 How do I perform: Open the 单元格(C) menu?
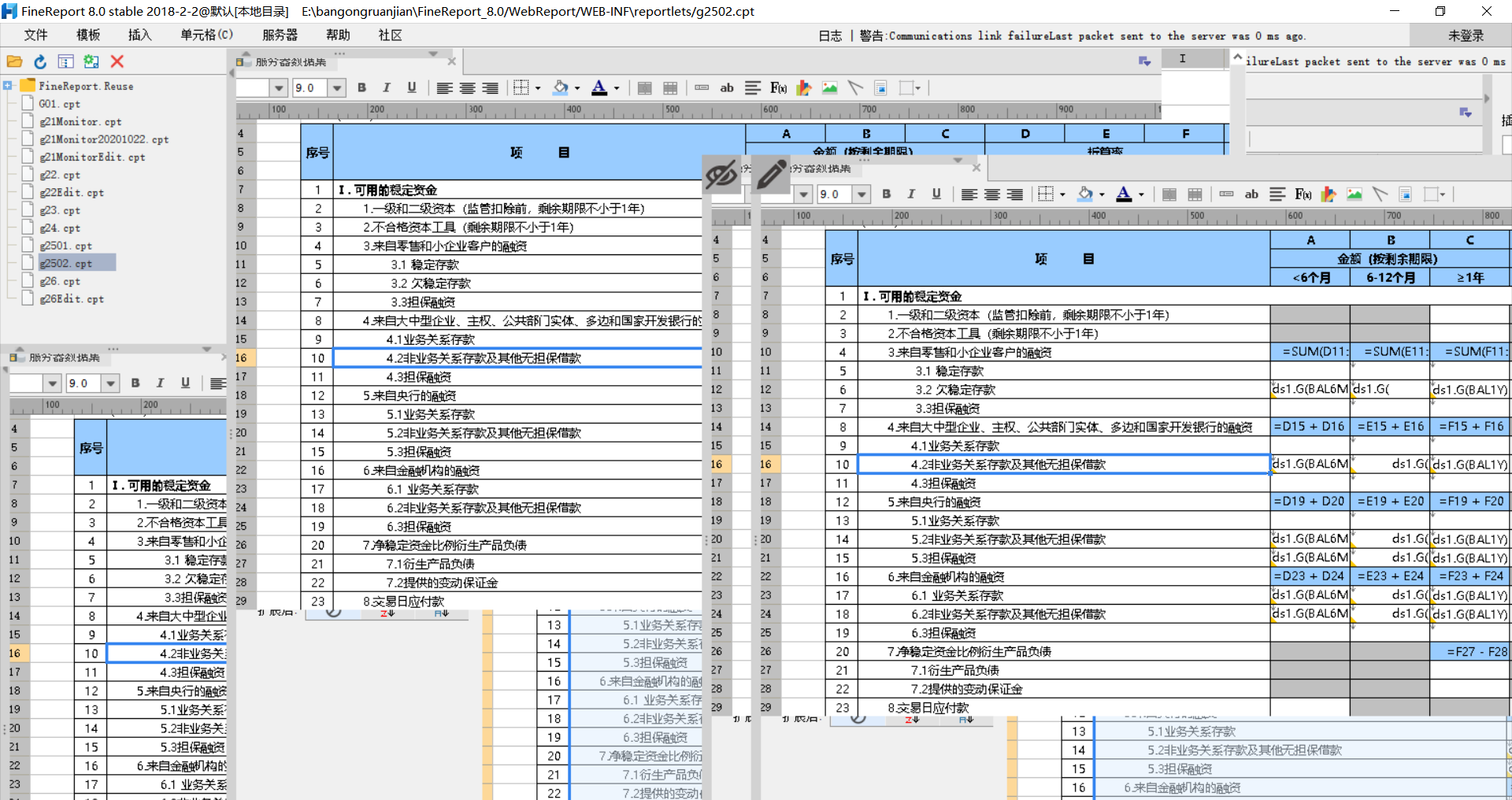(x=206, y=35)
